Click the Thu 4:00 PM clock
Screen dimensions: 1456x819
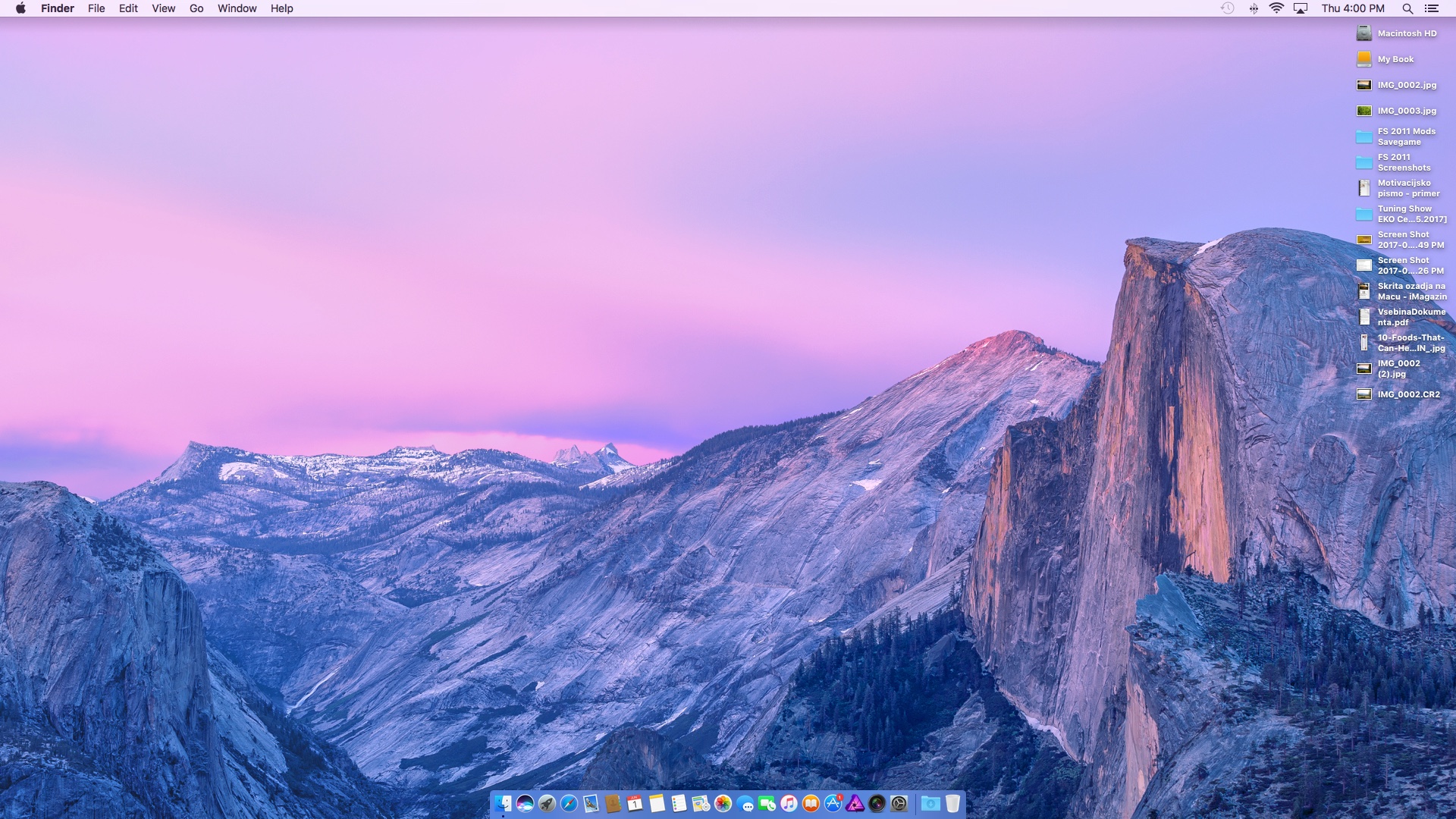(1353, 8)
